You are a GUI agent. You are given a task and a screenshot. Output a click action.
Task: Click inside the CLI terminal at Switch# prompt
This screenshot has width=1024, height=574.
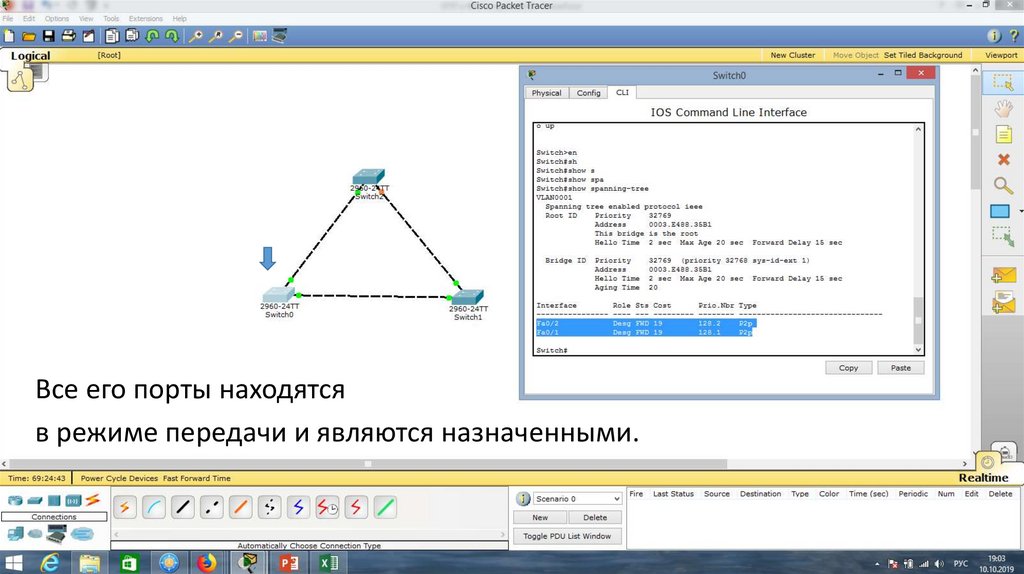tap(552, 351)
